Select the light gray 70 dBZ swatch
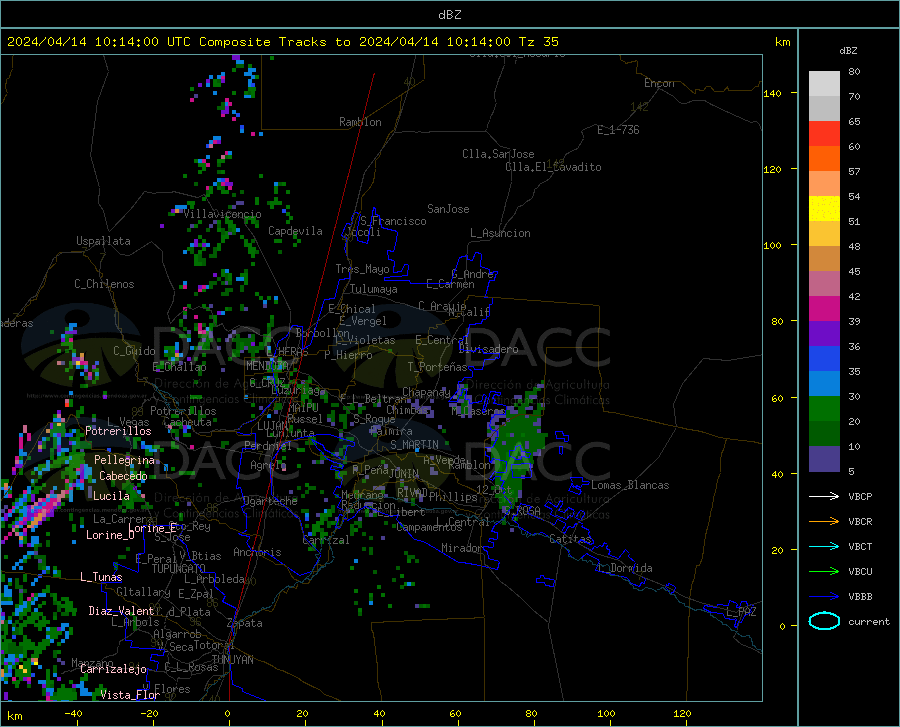Screen dimensions: 900x727 tap(824, 84)
